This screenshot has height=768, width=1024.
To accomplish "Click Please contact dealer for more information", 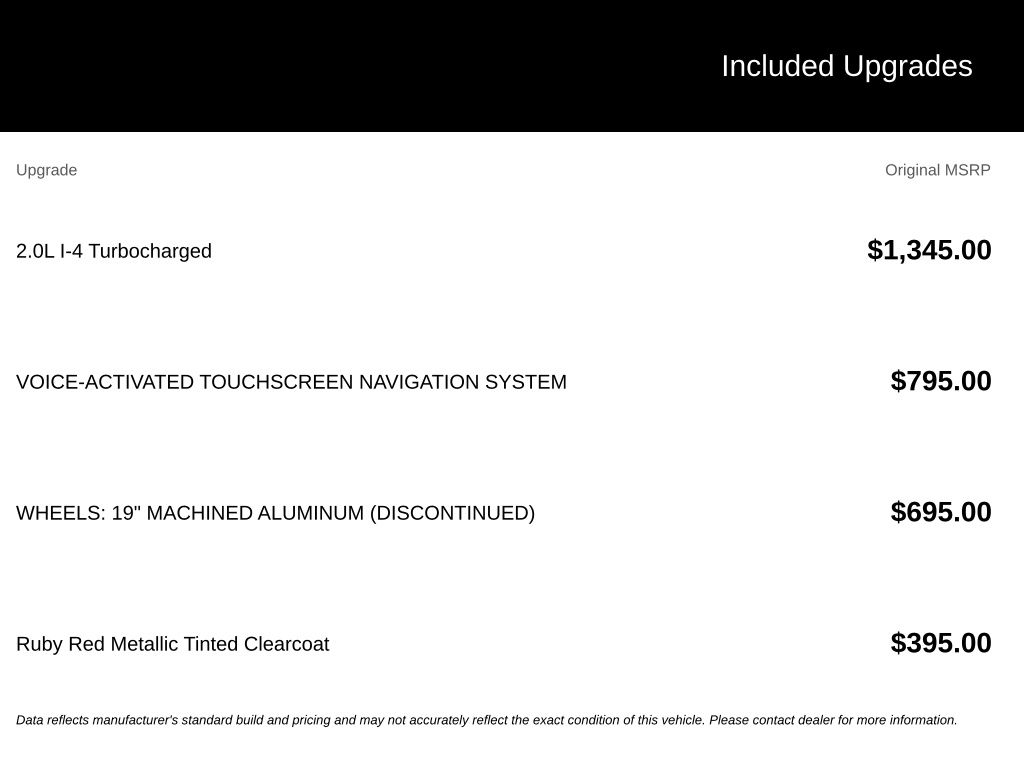I will [x=833, y=720].
